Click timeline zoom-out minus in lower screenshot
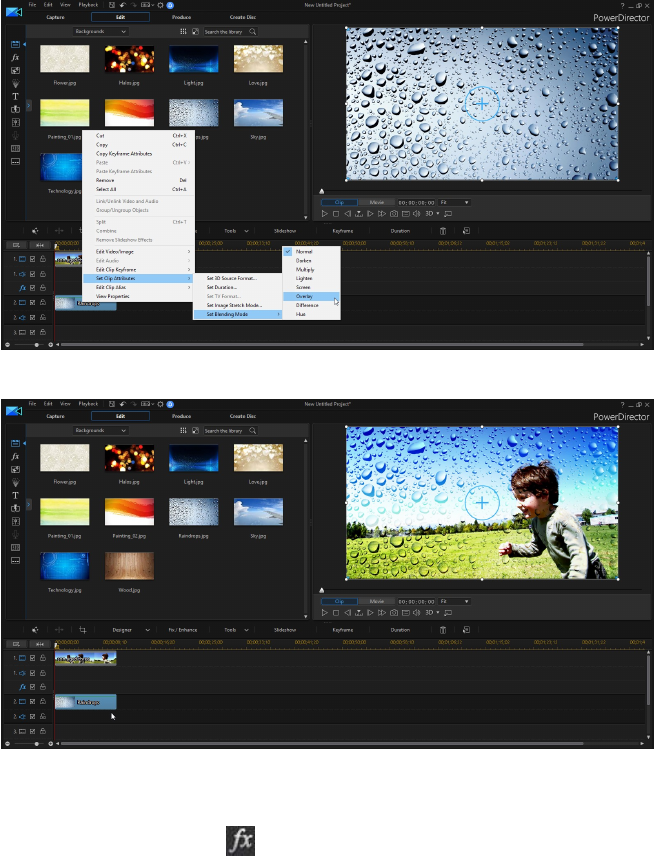Image resolution: width=654 pixels, height=856 pixels. click(x=7, y=744)
